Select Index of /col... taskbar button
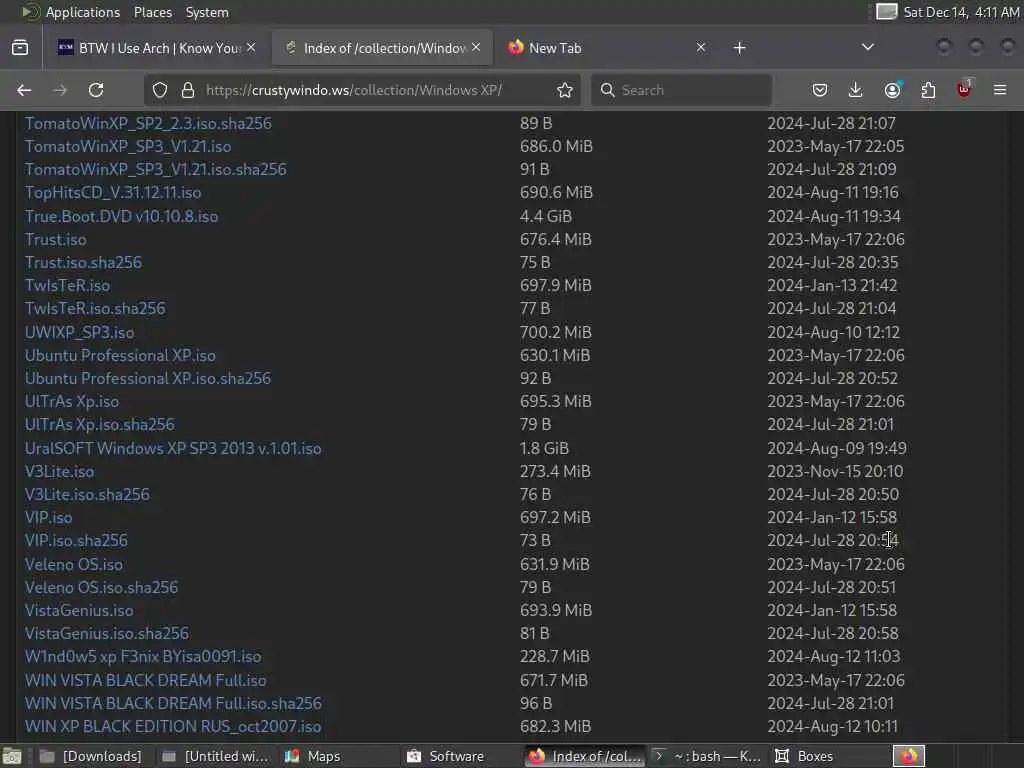Screen dimensions: 1024x768 tap(585, 756)
